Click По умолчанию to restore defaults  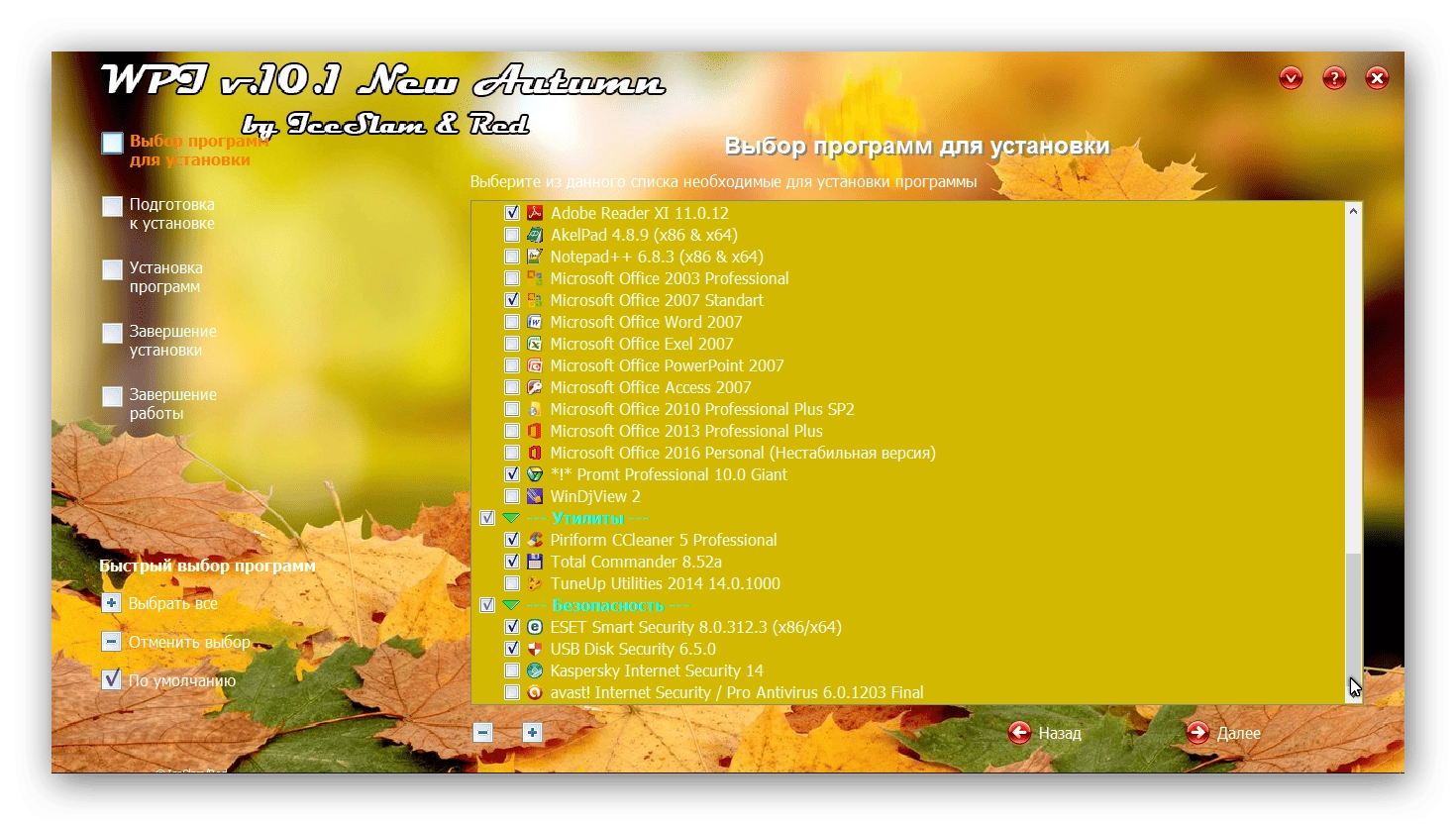click(x=169, y=680)
